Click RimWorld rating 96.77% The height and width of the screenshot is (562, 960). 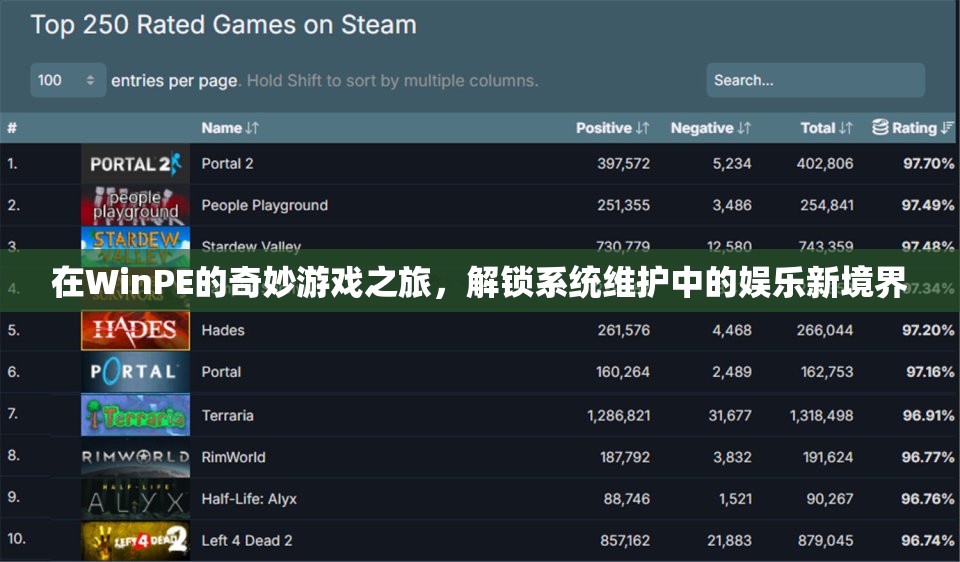pos(928,457)
